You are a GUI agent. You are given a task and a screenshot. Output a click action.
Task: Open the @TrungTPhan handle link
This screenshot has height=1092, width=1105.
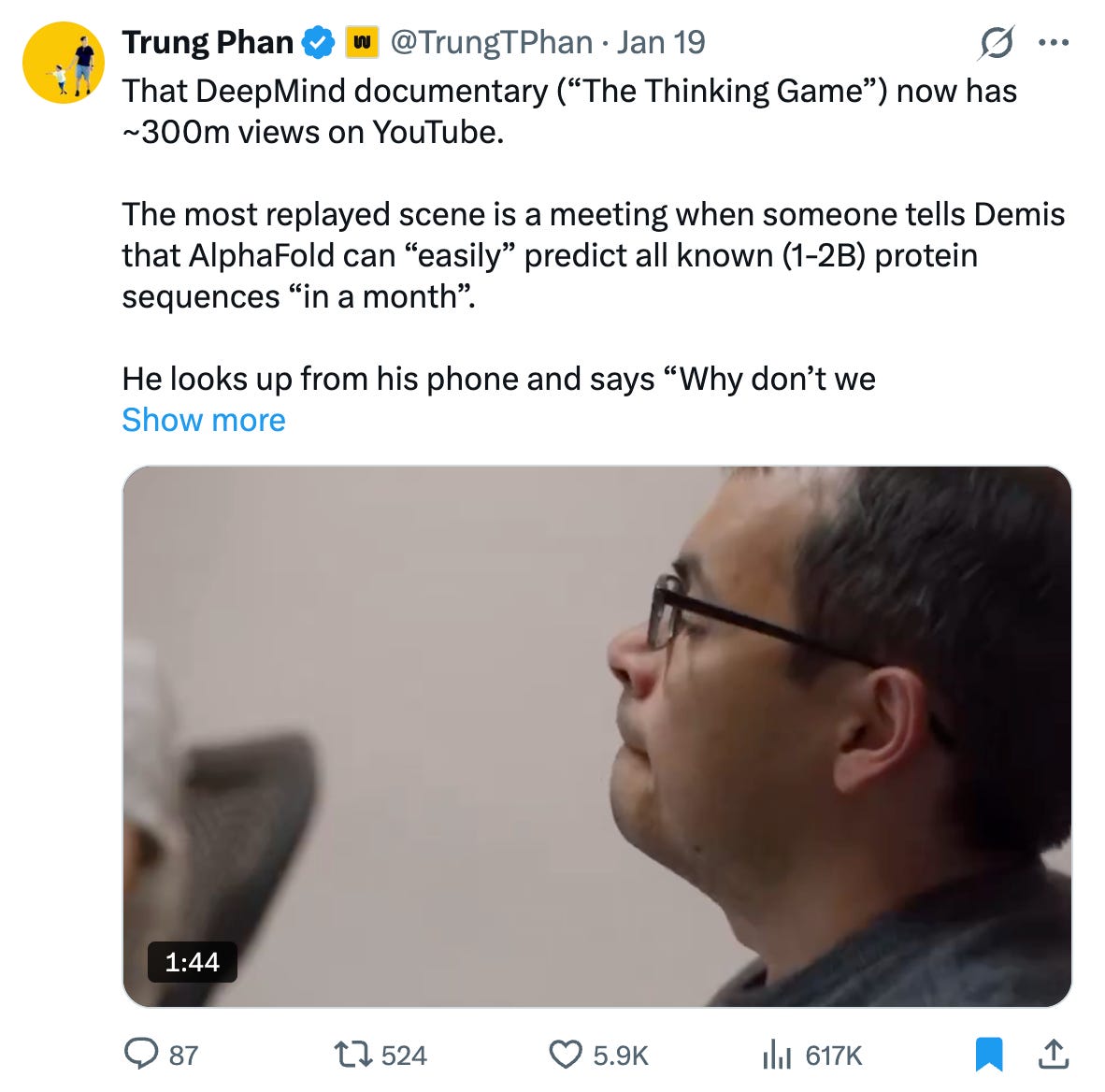tap(491, 42)
